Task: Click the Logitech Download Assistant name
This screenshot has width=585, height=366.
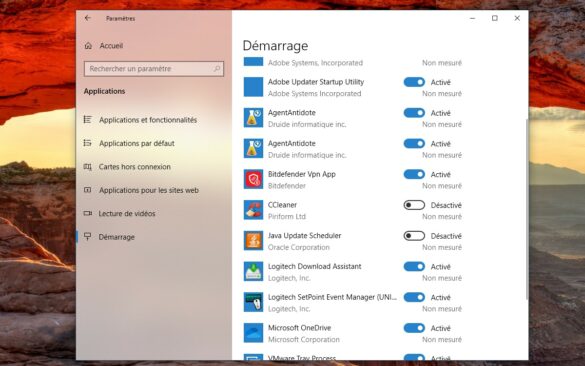Action: [315, 266]
